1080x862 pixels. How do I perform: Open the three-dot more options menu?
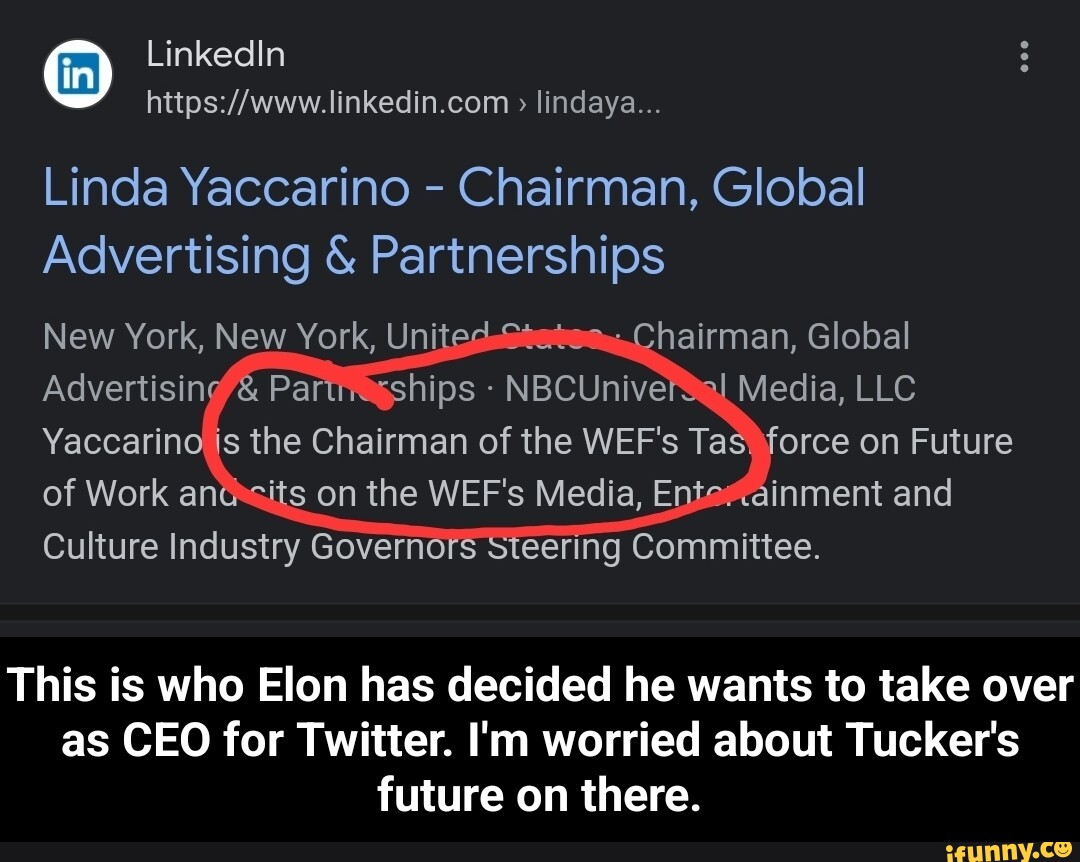click(x=1023, y=56)
